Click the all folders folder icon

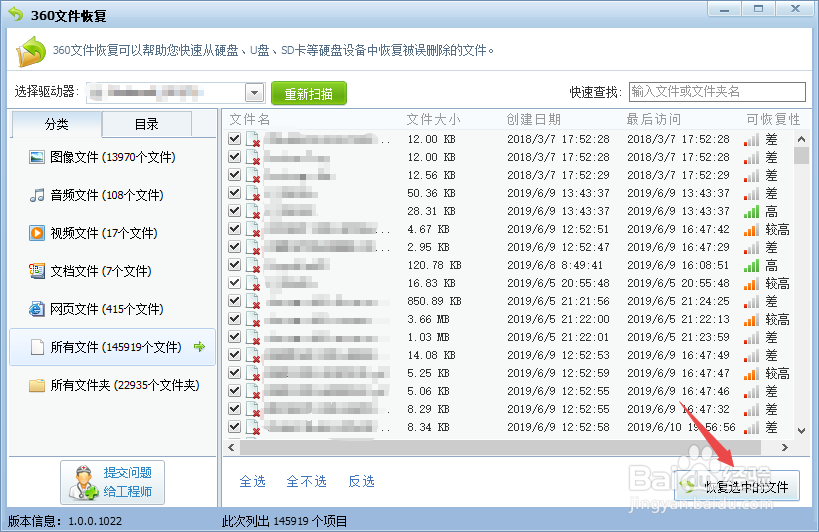(x=37, y=385)
